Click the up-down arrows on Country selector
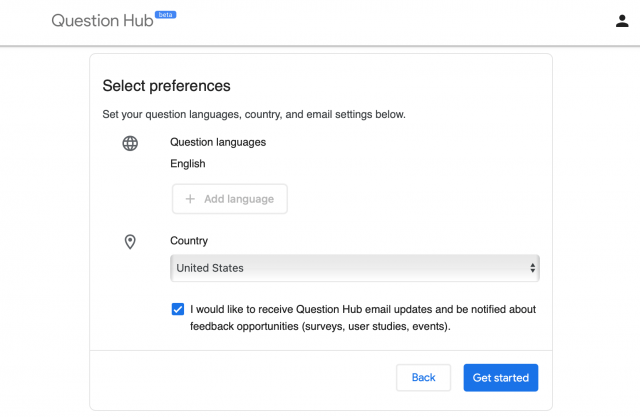This screenshot has width=640, height=417. pyautogui.click(x=532, y=268)
